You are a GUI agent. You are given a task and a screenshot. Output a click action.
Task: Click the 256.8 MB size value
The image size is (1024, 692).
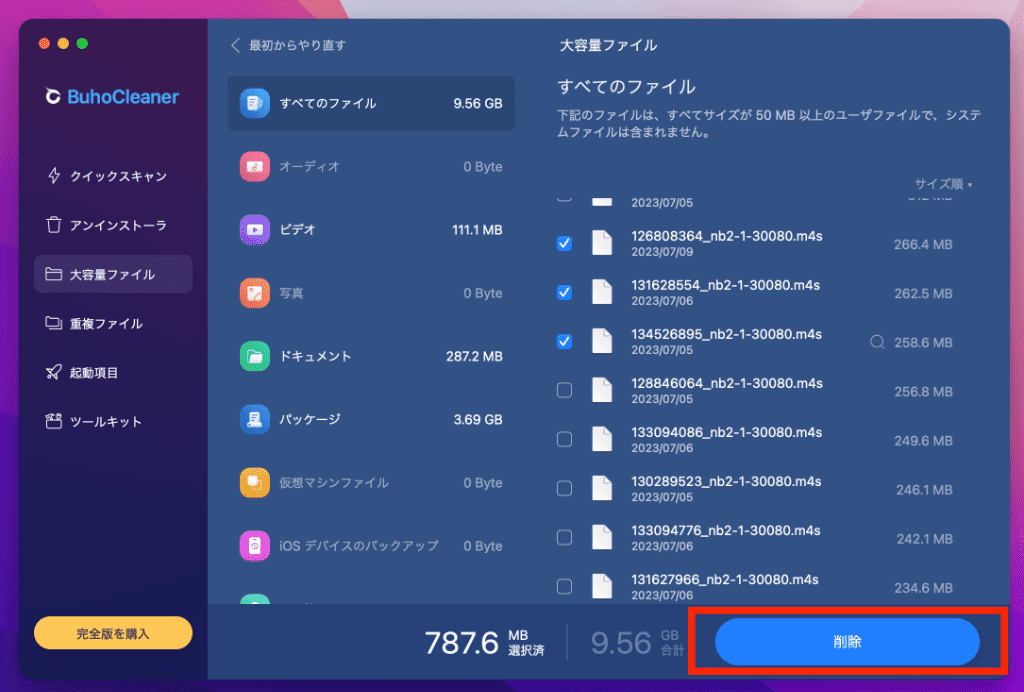923,392
